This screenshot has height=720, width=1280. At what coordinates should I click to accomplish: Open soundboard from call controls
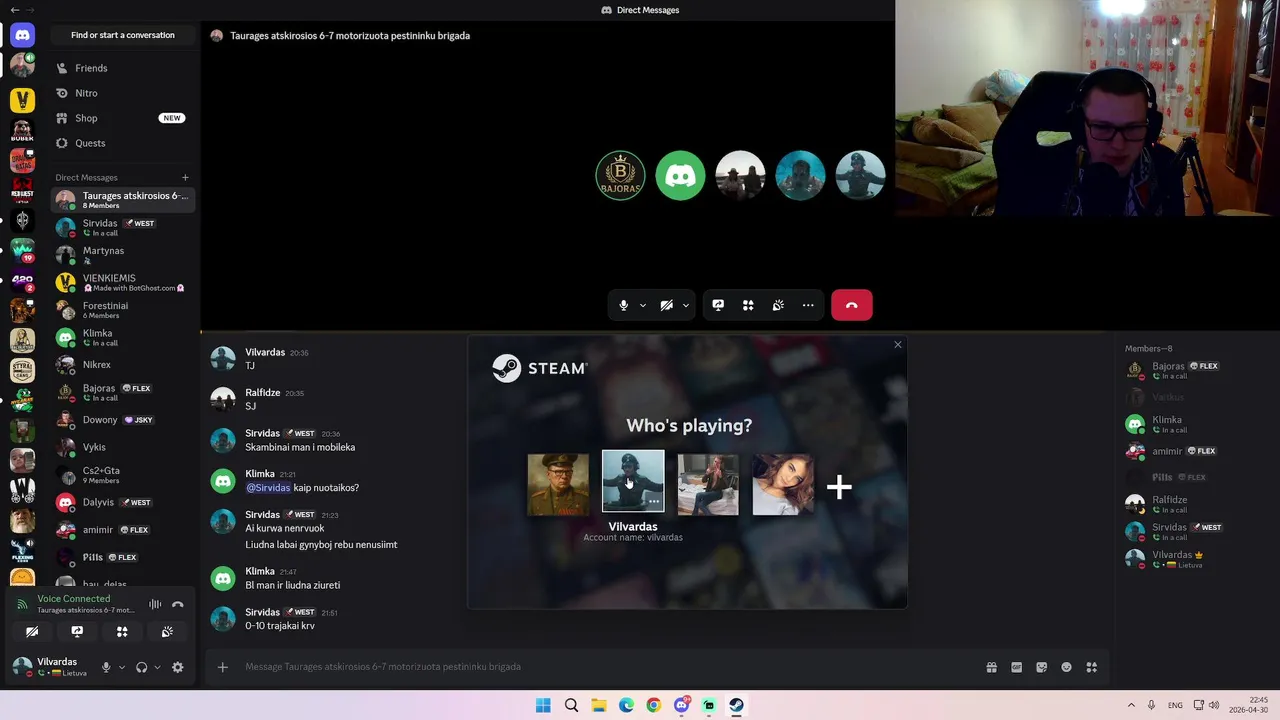778,305
